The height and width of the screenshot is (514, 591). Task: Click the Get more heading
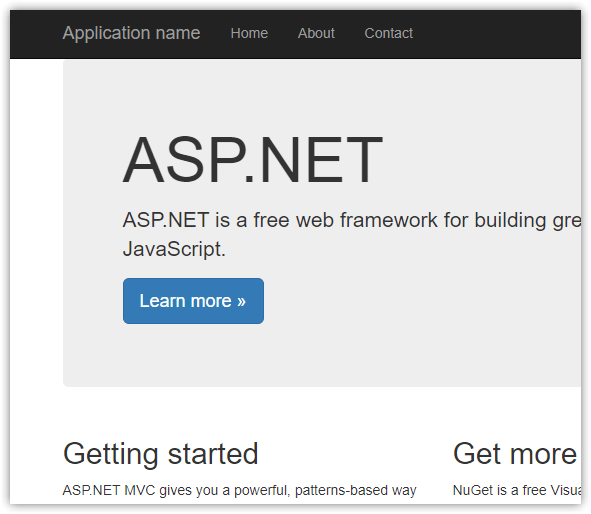coord(516,454)
